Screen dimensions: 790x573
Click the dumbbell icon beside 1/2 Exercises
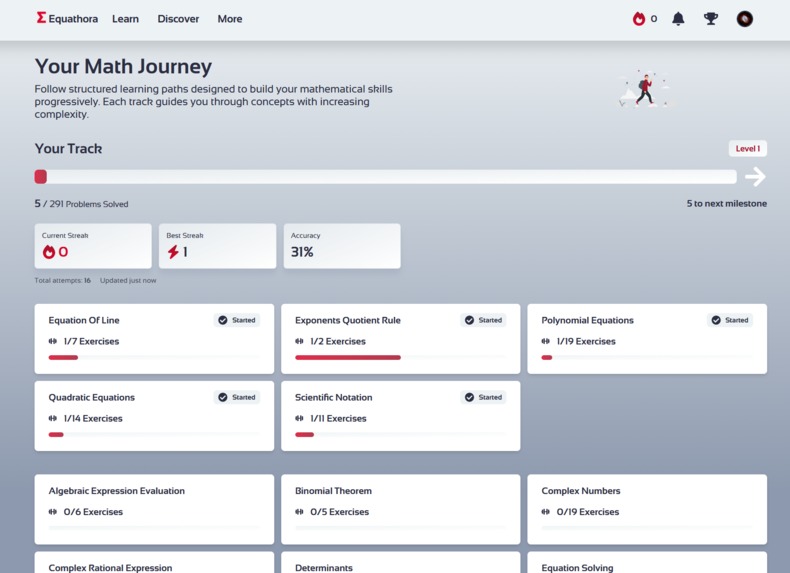click(299, 341)
